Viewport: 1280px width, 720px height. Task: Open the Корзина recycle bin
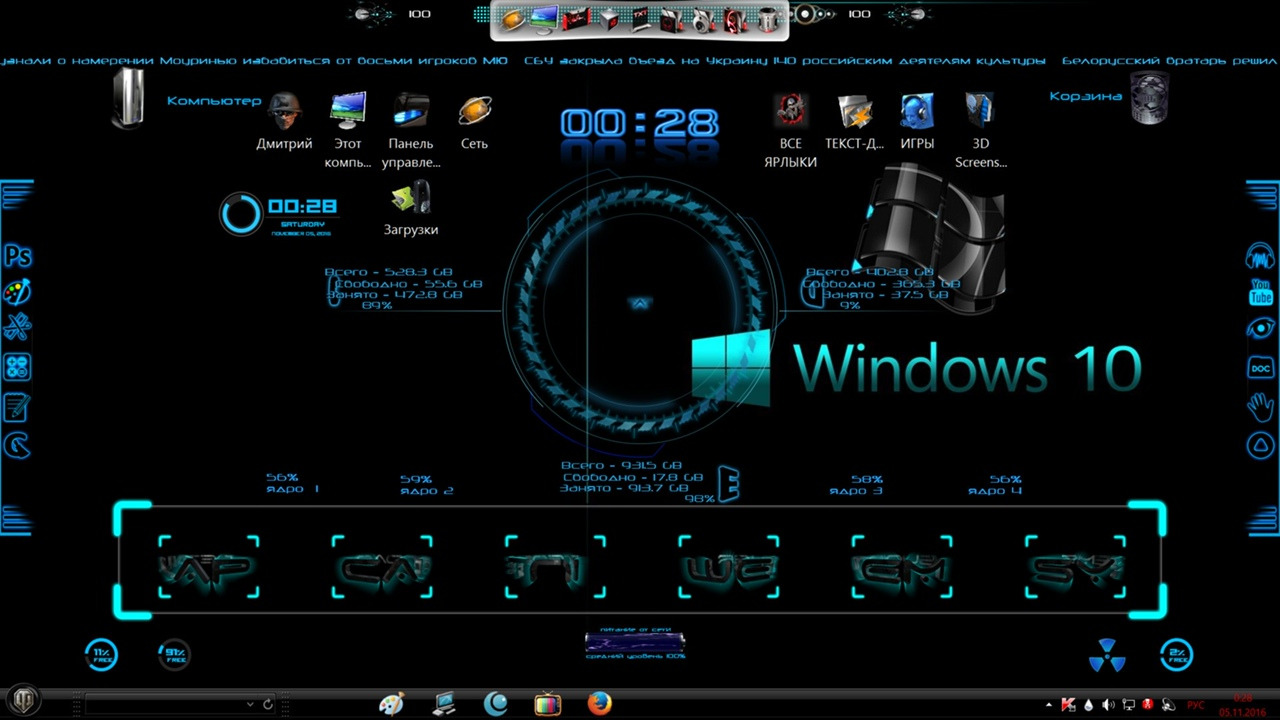(1150, 97)
